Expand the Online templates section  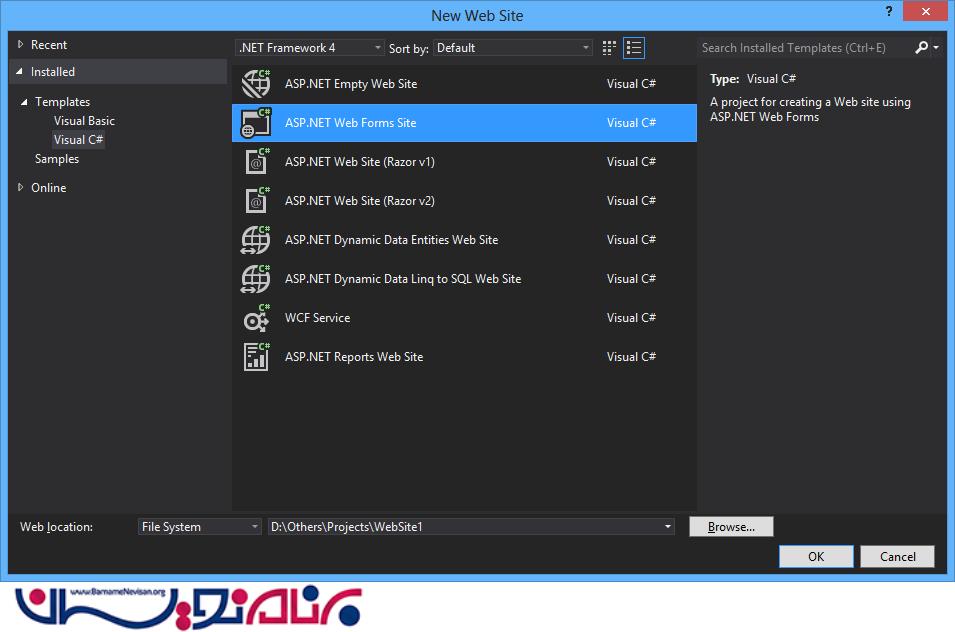pos(21,188)
